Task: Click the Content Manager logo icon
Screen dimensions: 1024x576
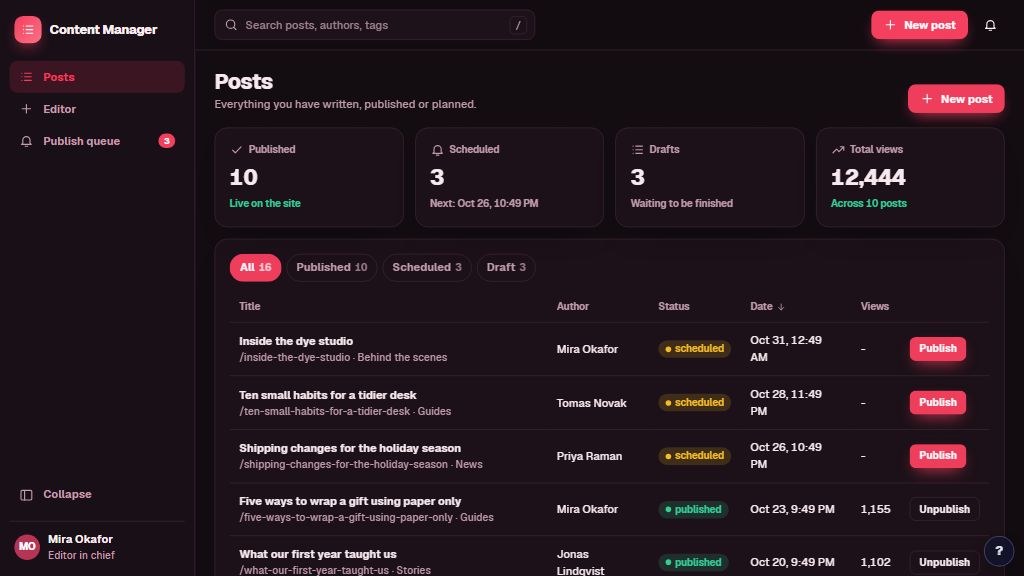Action: [27, 29]
